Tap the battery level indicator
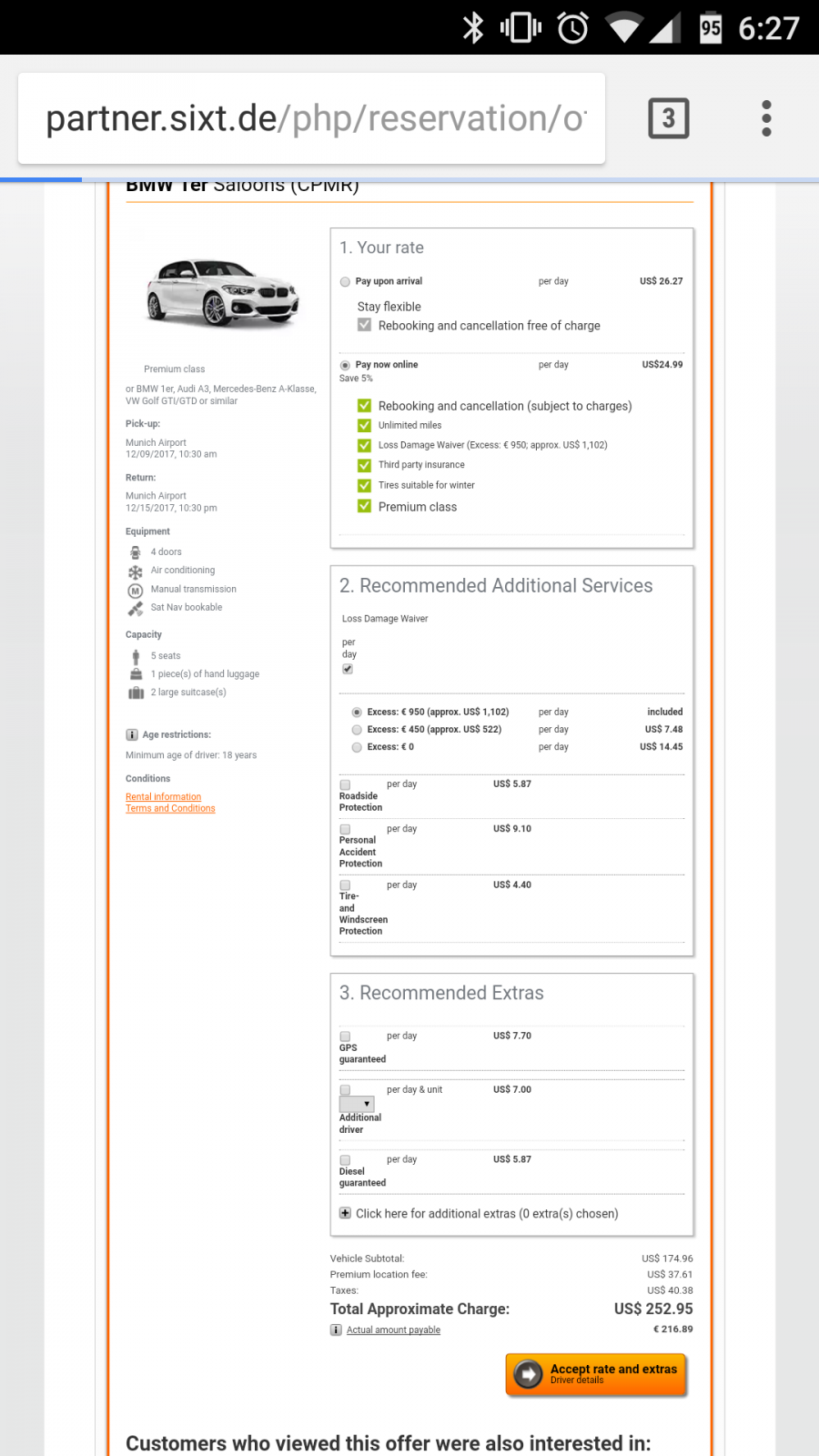 pos(711,27)
